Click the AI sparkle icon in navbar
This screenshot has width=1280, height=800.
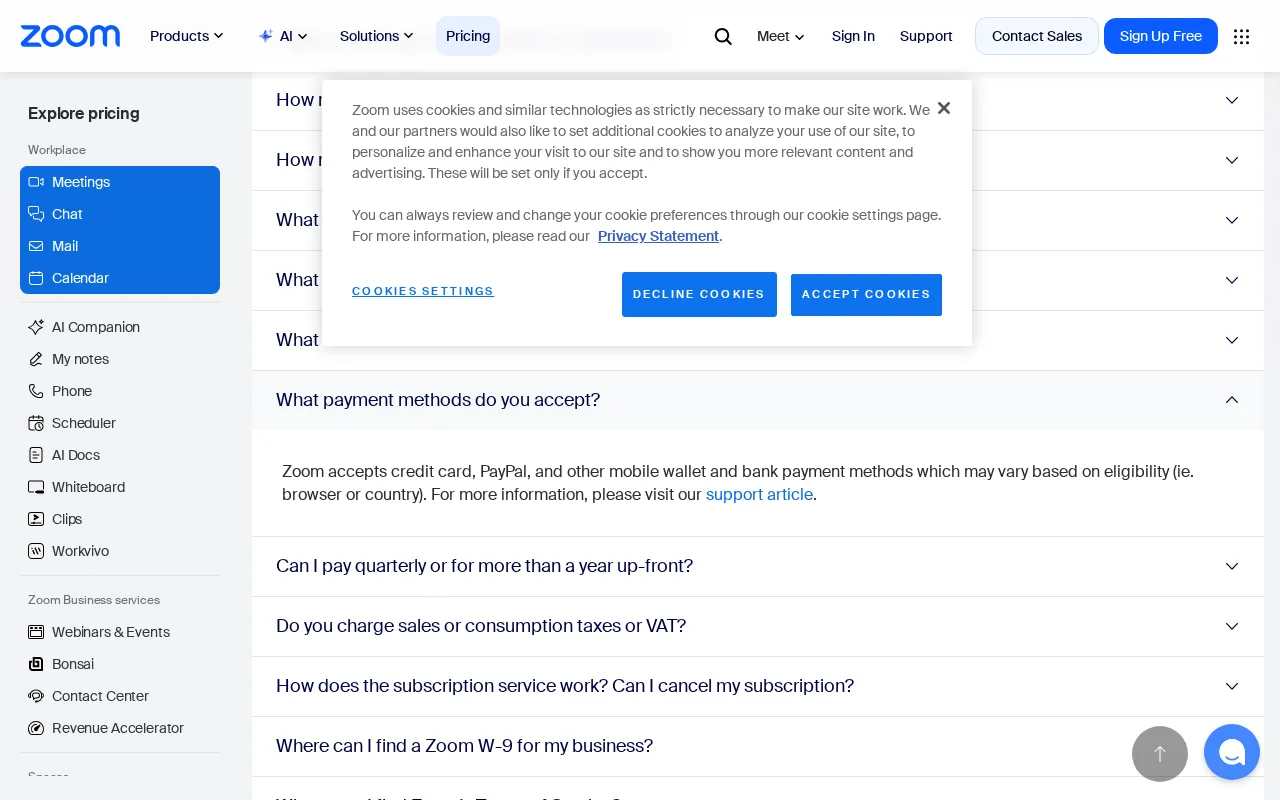pos(265,36)
